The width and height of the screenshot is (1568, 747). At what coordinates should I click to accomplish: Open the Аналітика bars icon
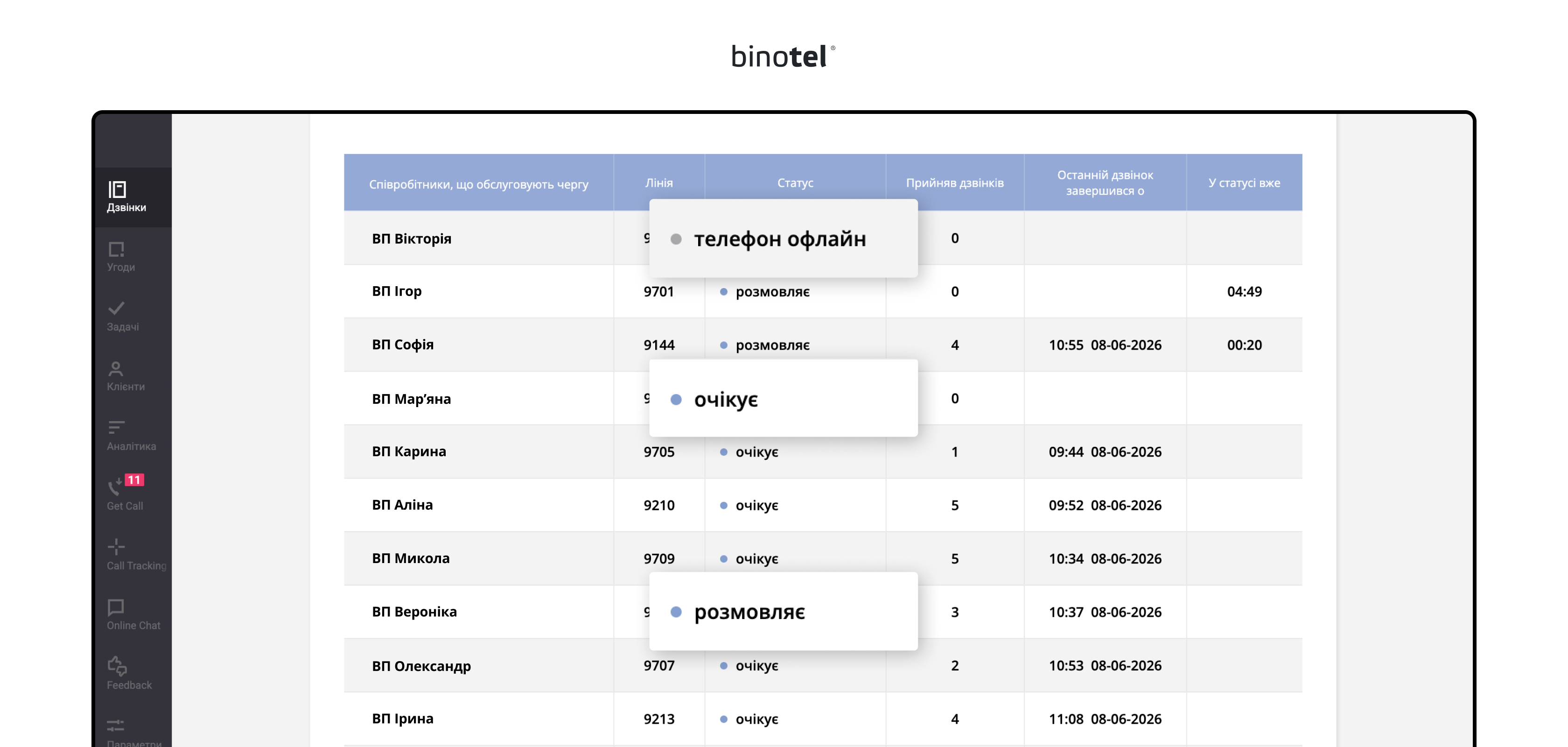coord(116,427)
